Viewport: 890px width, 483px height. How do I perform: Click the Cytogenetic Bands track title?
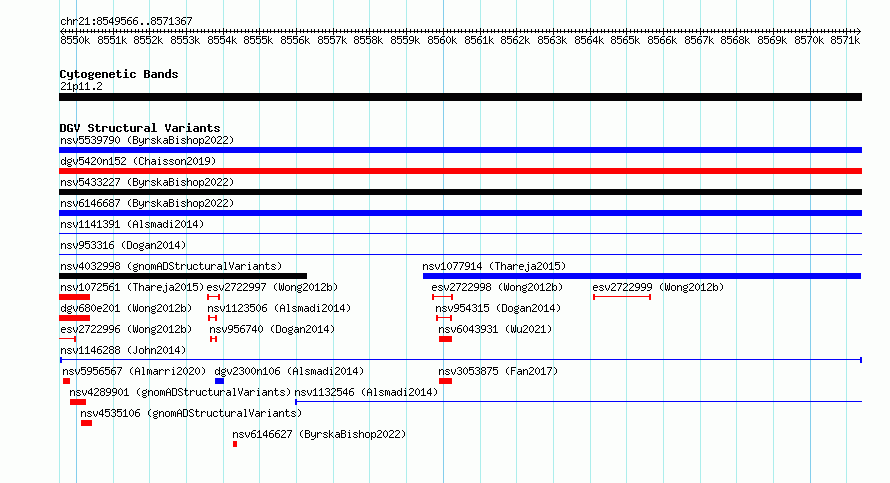click(x=119, y=74)
